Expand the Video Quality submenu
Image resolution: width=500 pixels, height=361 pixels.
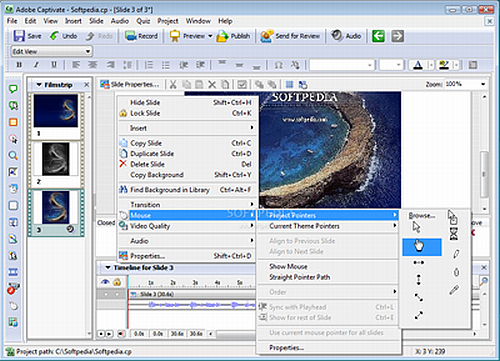[x=188, y=226]
